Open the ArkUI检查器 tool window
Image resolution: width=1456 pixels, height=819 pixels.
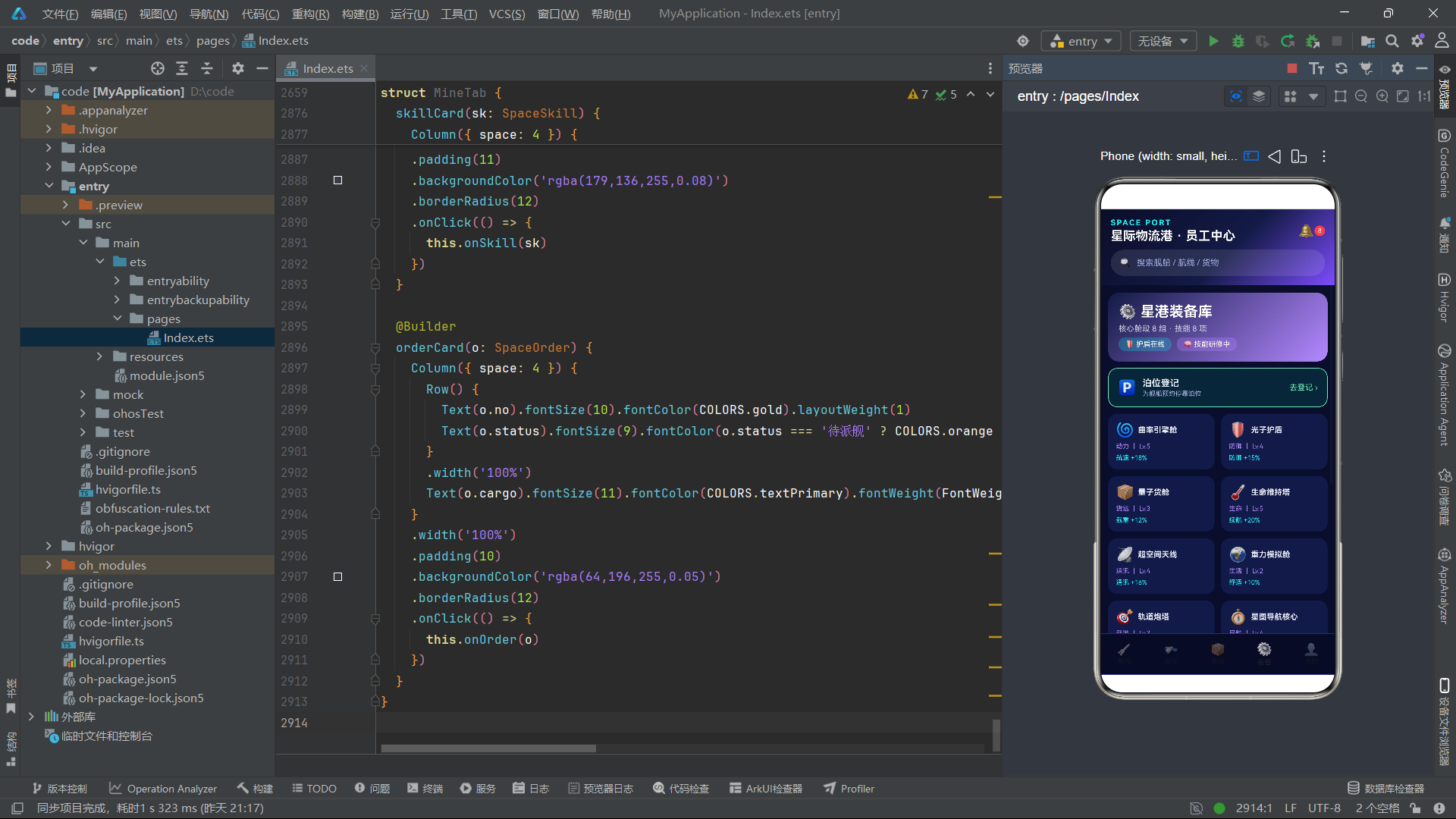(x=766, y=789)
